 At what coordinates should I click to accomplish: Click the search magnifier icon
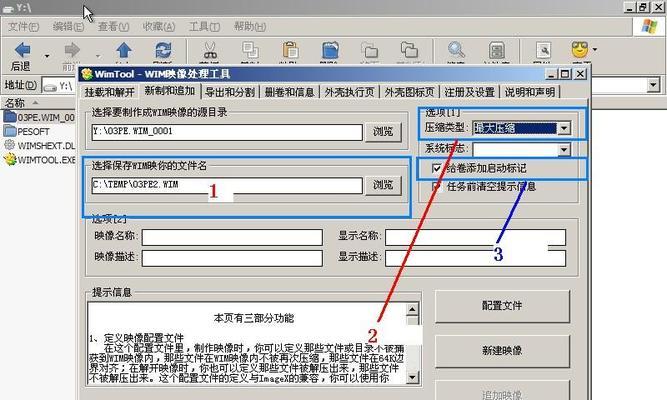point(456,51)
